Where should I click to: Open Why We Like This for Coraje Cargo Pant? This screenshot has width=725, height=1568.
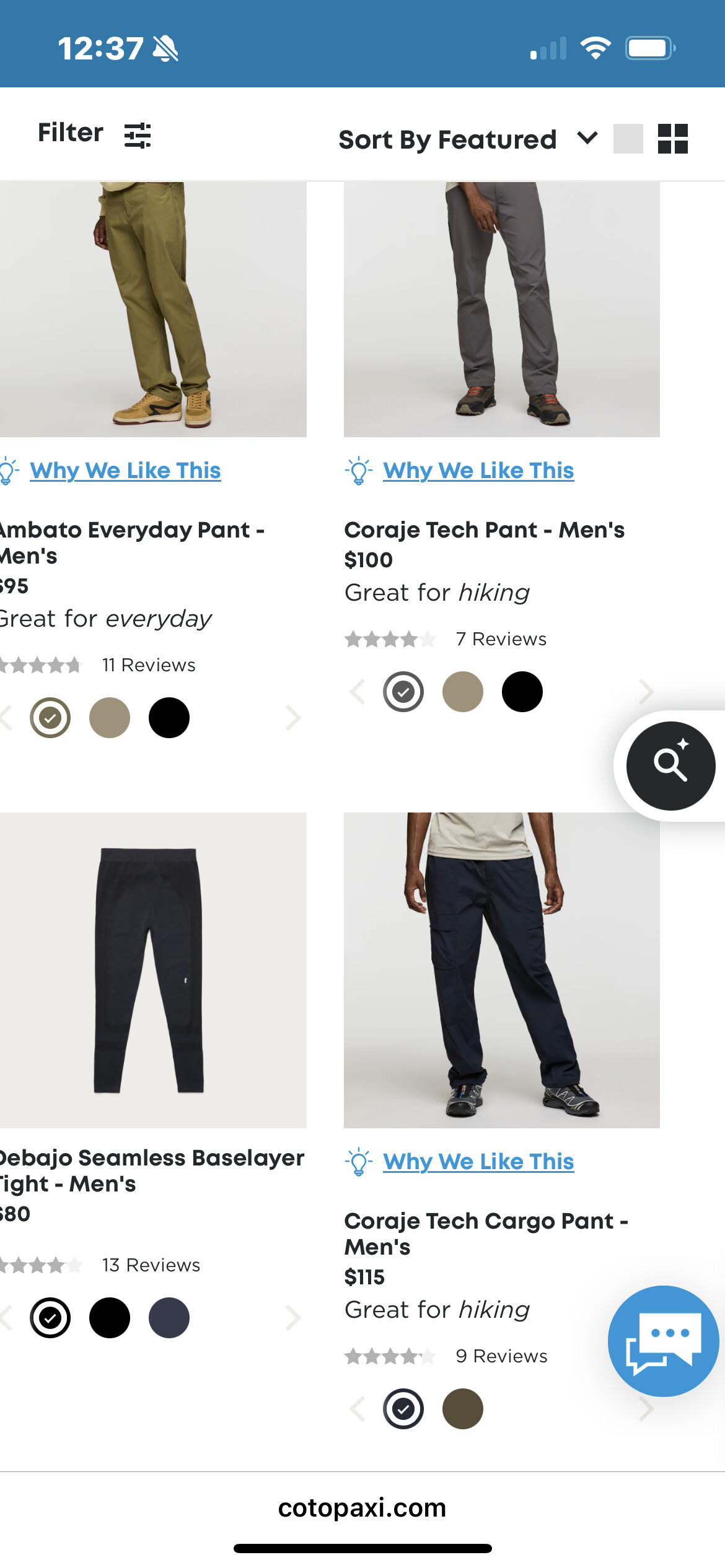[478, 1162]
